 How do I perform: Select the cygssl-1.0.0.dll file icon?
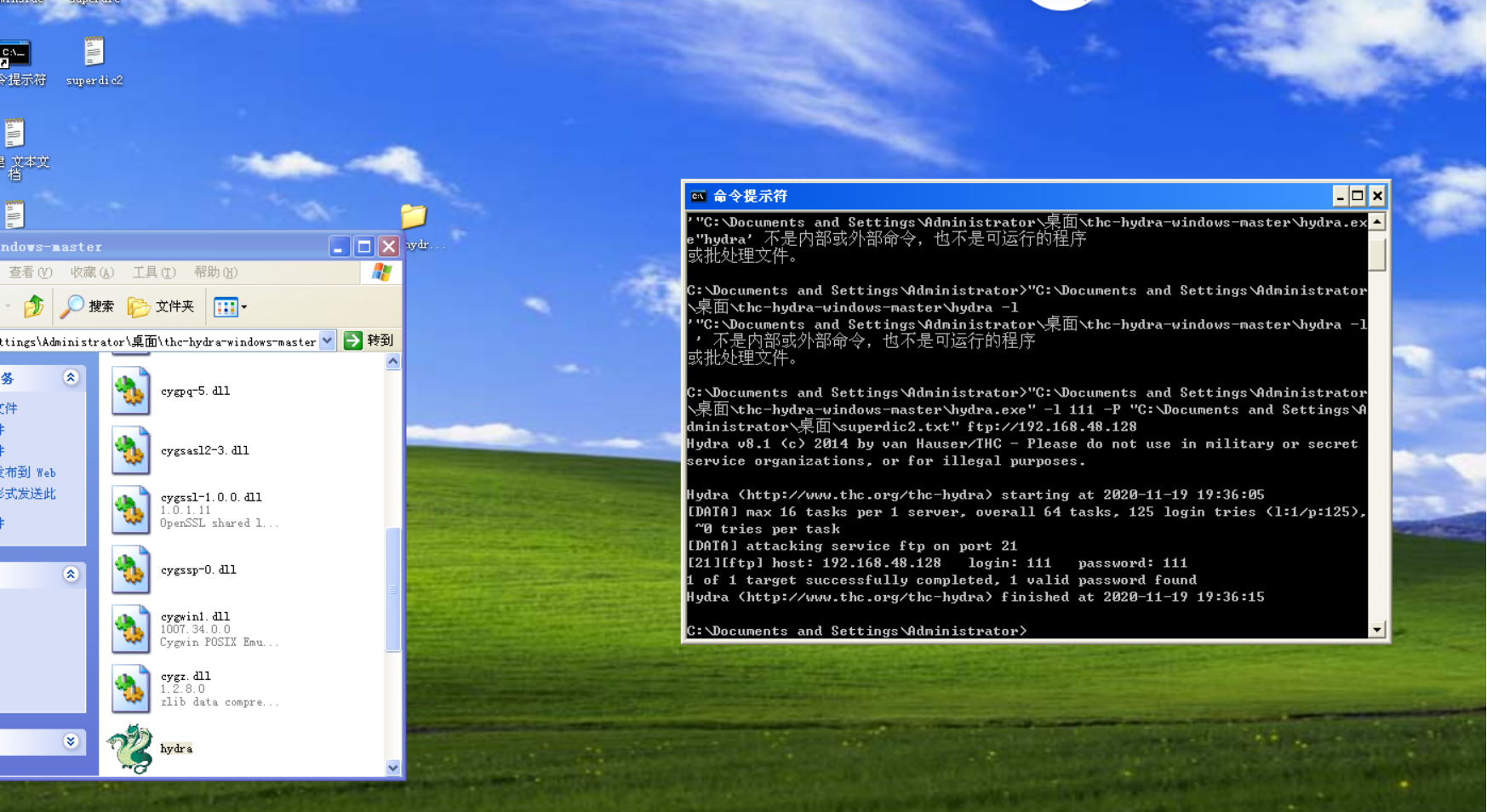click(131, 511)
